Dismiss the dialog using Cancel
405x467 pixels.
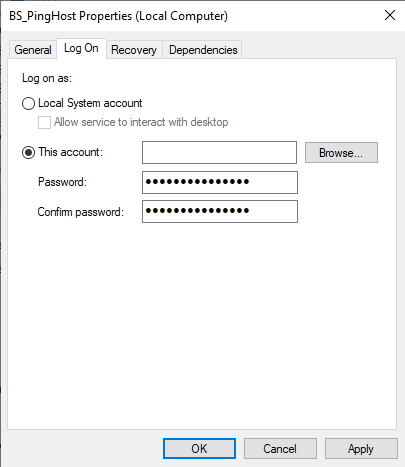[x=280, y=449]
